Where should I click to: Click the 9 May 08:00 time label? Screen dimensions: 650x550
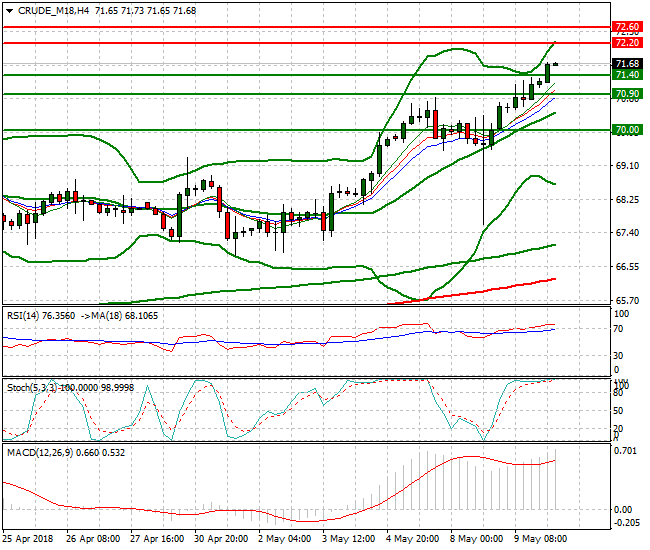point(541,539)
